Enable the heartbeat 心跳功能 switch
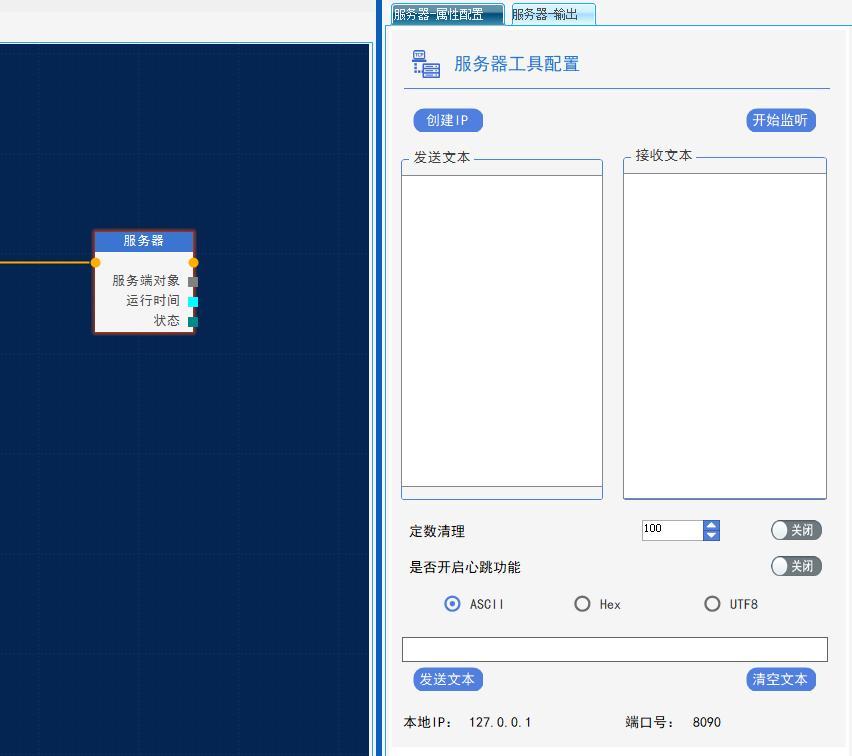The height and width of the screenshot is (756, 852). 795,566
